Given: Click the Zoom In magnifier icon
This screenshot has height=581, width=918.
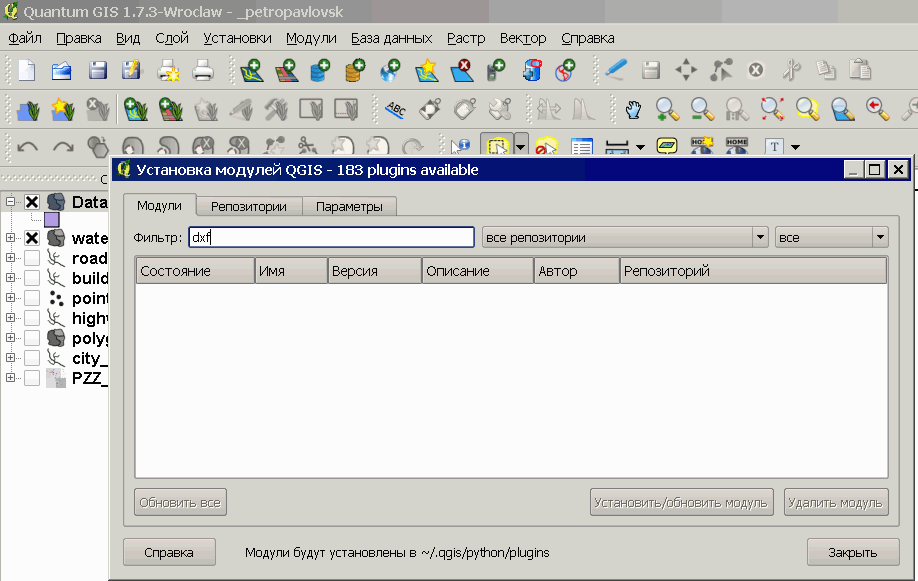Looking at the screenshot, I should click(667, 108).
